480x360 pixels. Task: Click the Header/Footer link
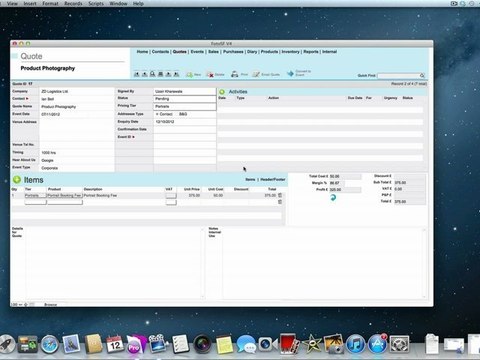(x=273, y=179)
